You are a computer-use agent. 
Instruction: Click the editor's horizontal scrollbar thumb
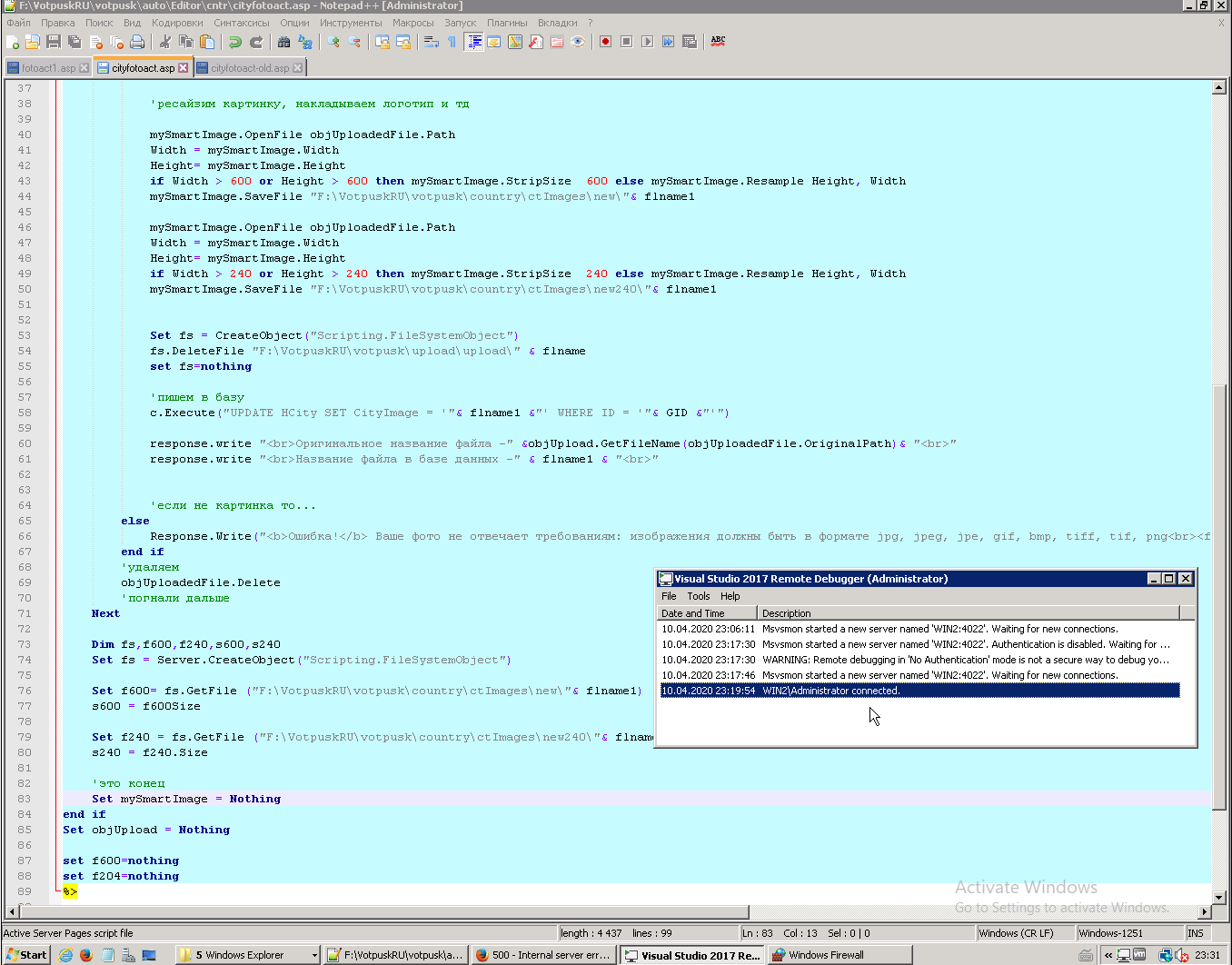(x=382, y=911)
